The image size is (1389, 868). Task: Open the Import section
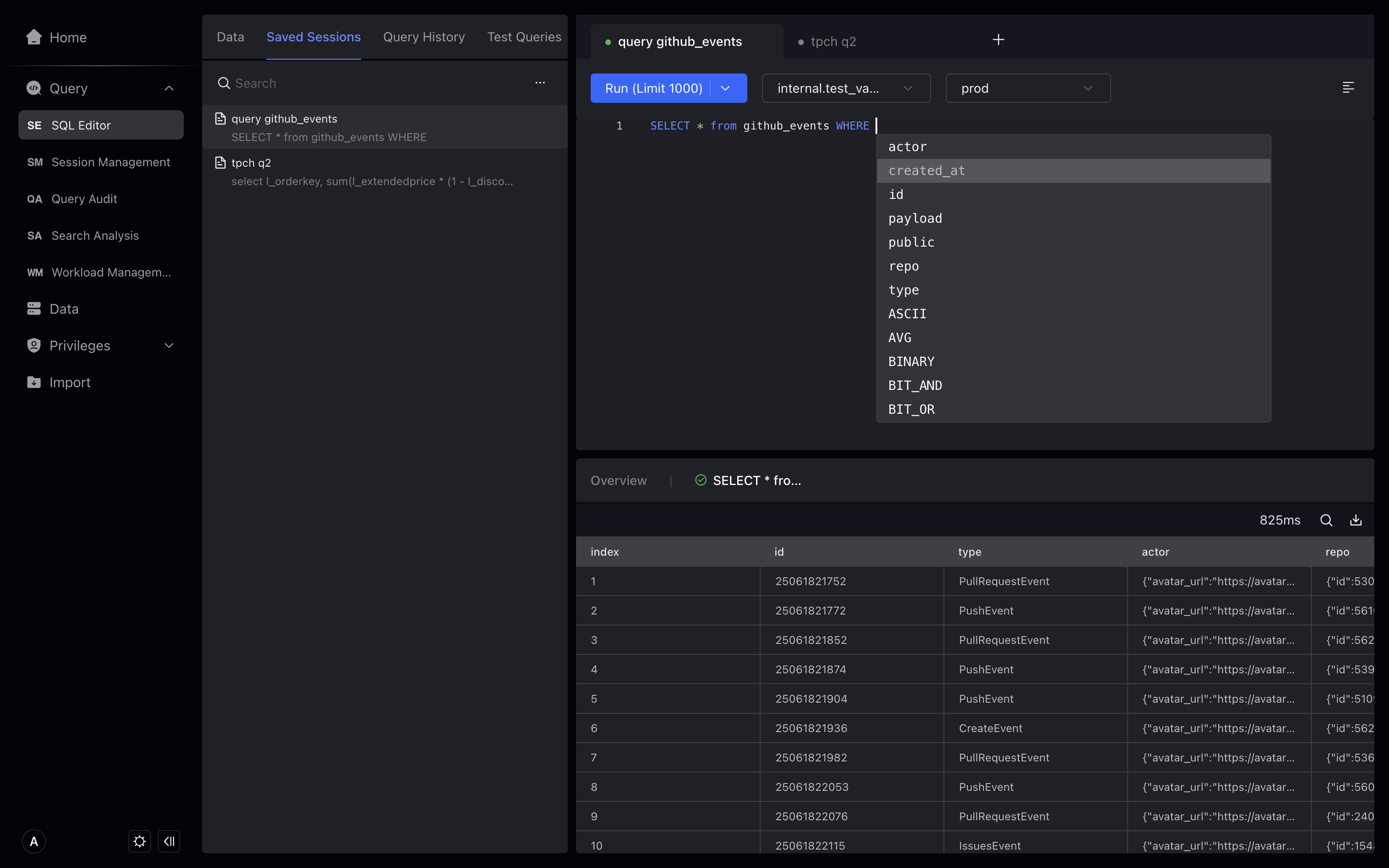58,382
